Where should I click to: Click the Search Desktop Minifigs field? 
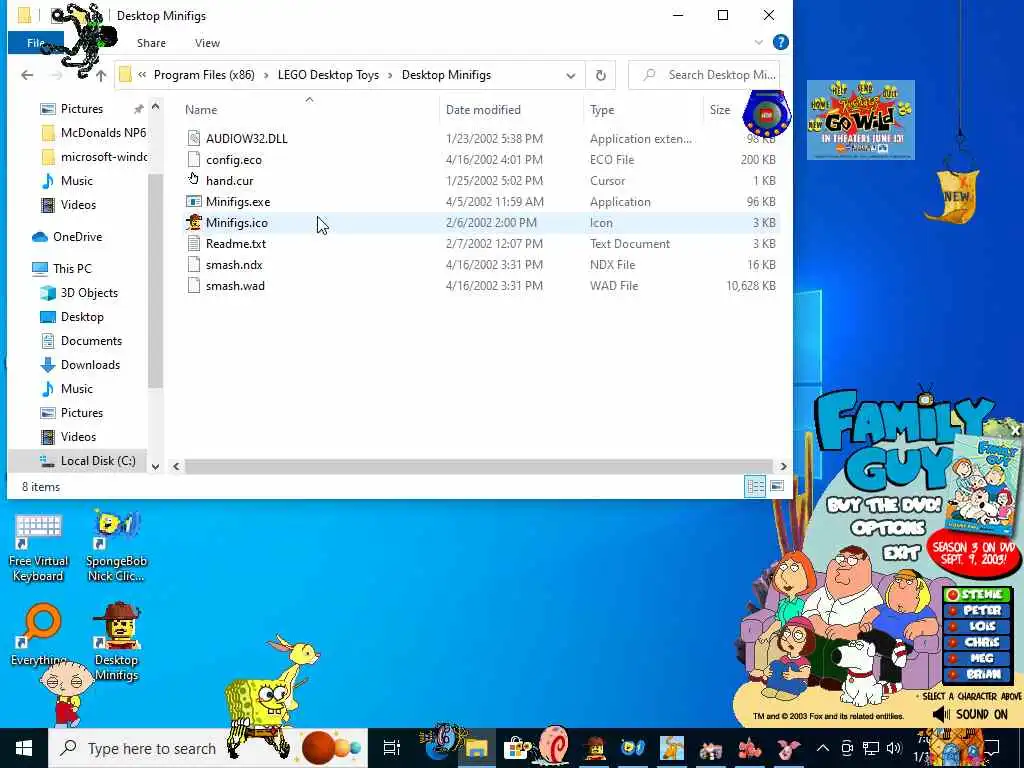click(704, 75)
